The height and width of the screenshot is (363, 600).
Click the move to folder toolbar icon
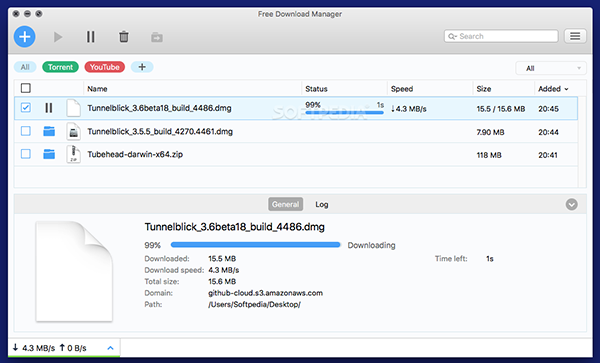157,37
